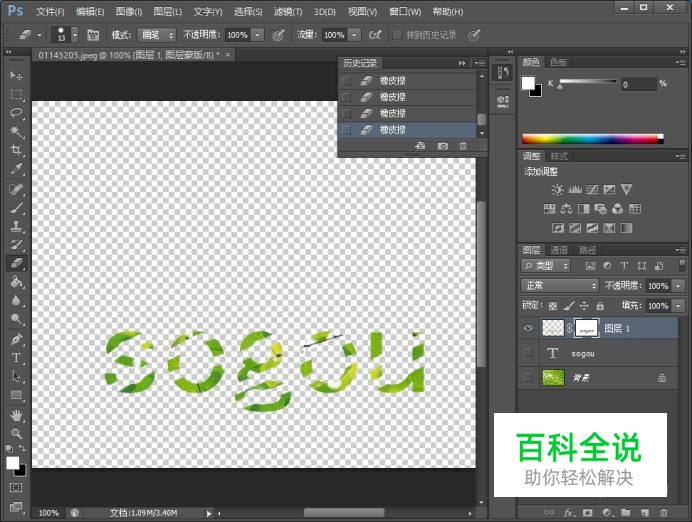Select the Pen tool
692x522 pixels.
click(16, 339)
